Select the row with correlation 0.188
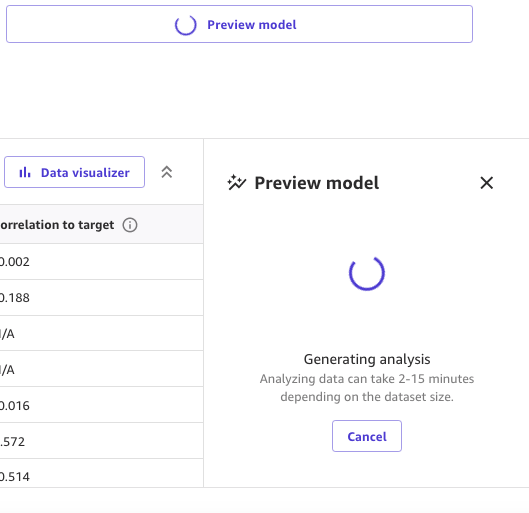Viewport: 529px width, 513px height. pos(101,298)
